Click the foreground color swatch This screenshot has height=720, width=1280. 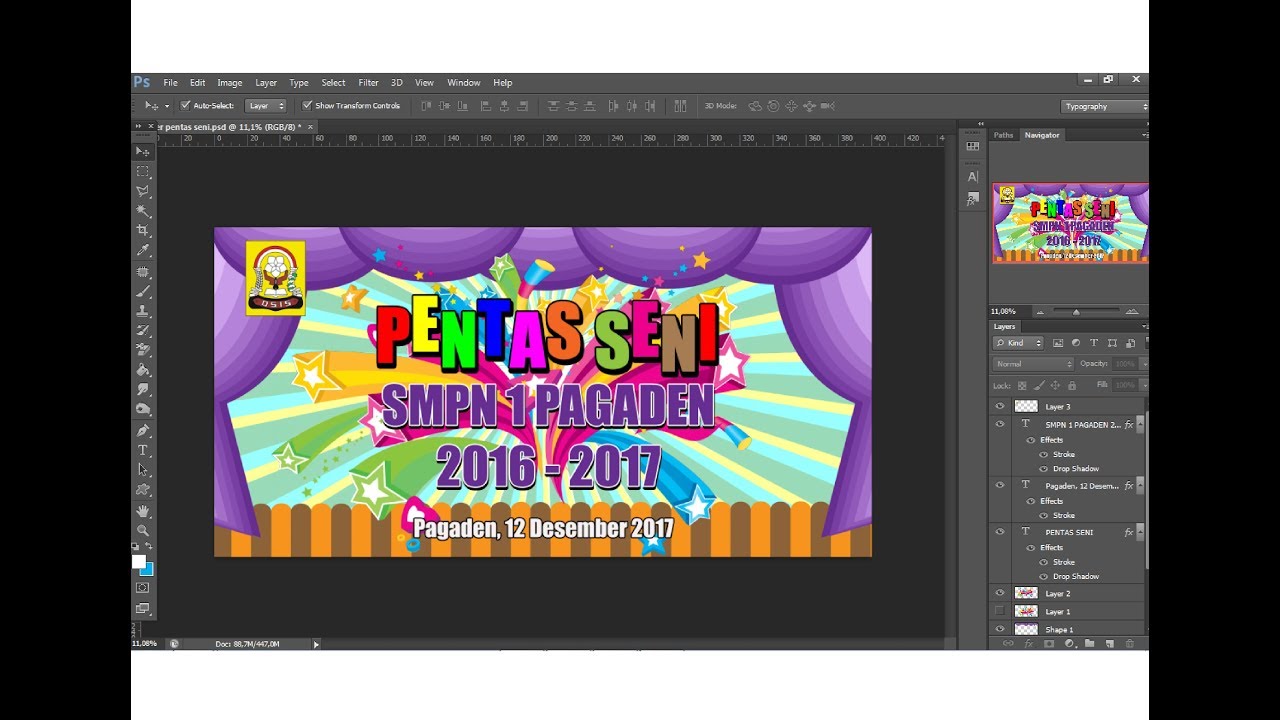click(x=139, y=562)
